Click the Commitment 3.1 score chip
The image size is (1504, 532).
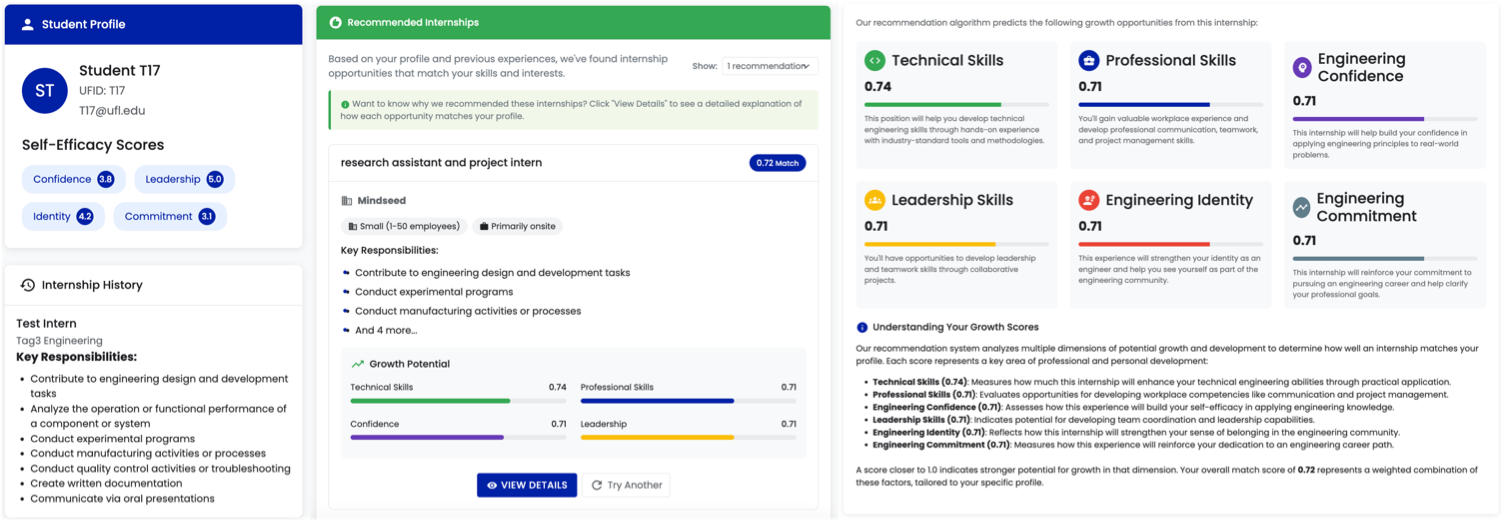click(x=170, y=216)
